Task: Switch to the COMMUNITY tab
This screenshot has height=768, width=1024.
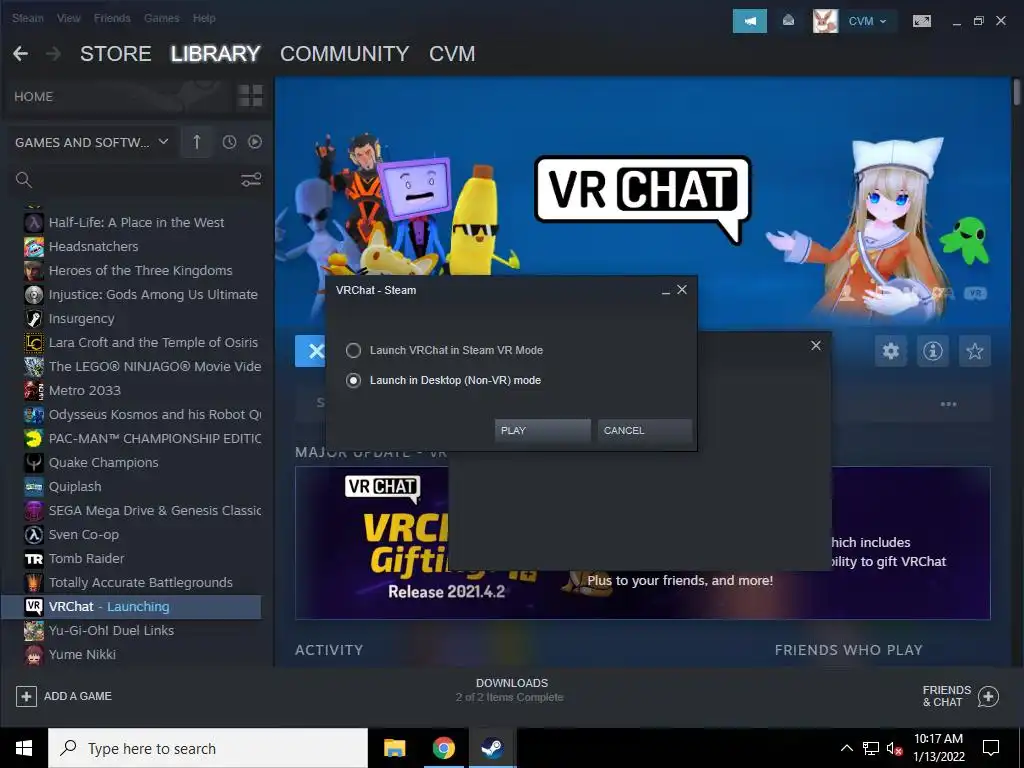Action: (x=344, y=54)
